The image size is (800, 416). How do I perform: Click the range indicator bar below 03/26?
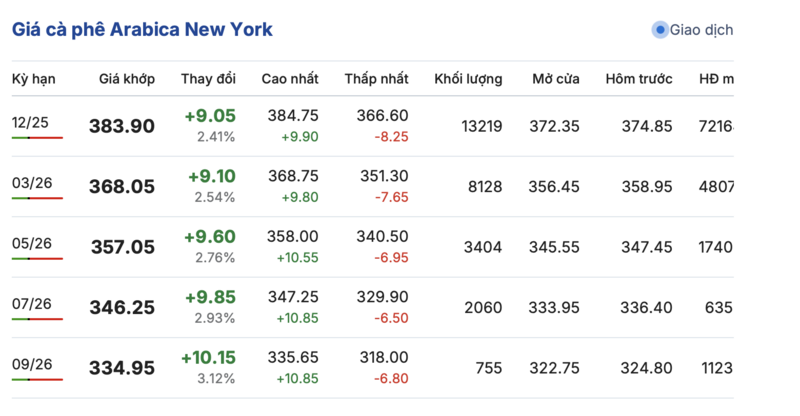pos(37,199)
